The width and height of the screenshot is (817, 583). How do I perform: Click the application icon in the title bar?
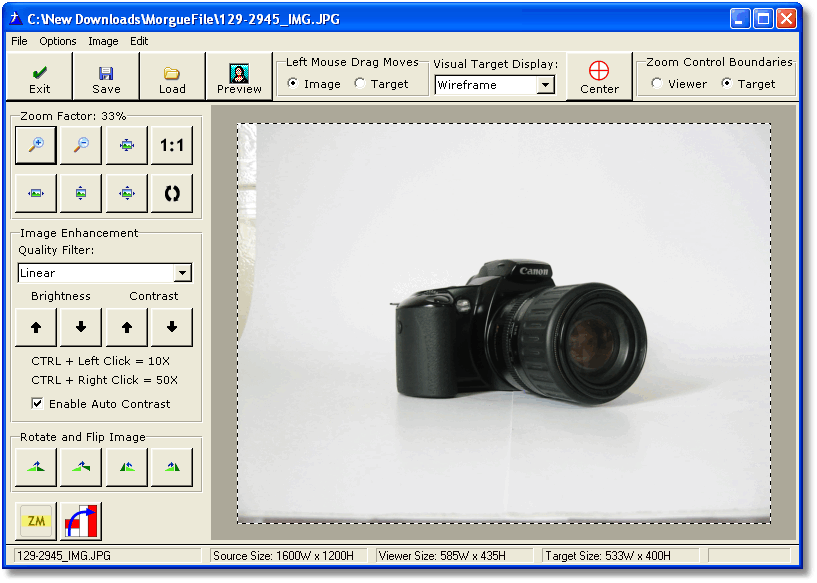[x=16, y=19]
